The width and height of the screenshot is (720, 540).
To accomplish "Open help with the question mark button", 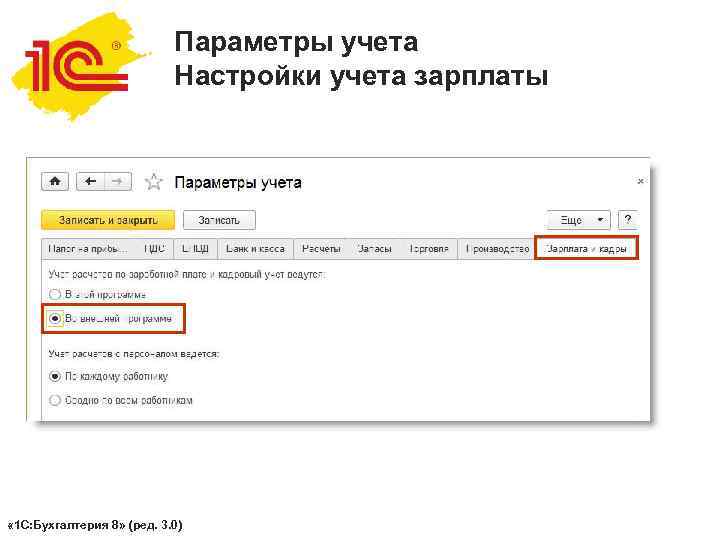I will 628,220.
